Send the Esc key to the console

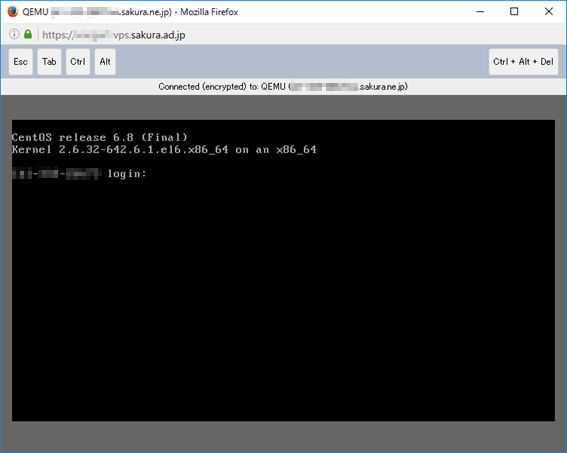click(21, 62)
